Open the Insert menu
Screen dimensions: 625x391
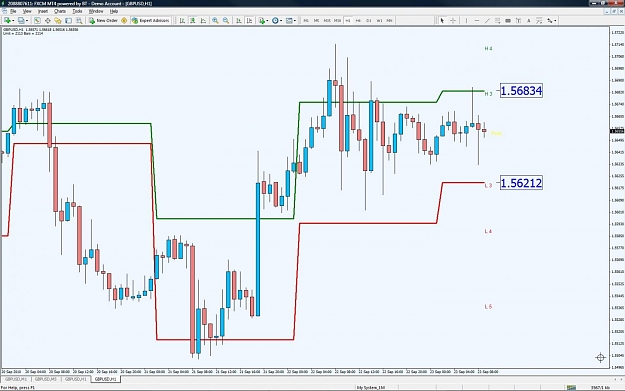click(x=43, y=12)
